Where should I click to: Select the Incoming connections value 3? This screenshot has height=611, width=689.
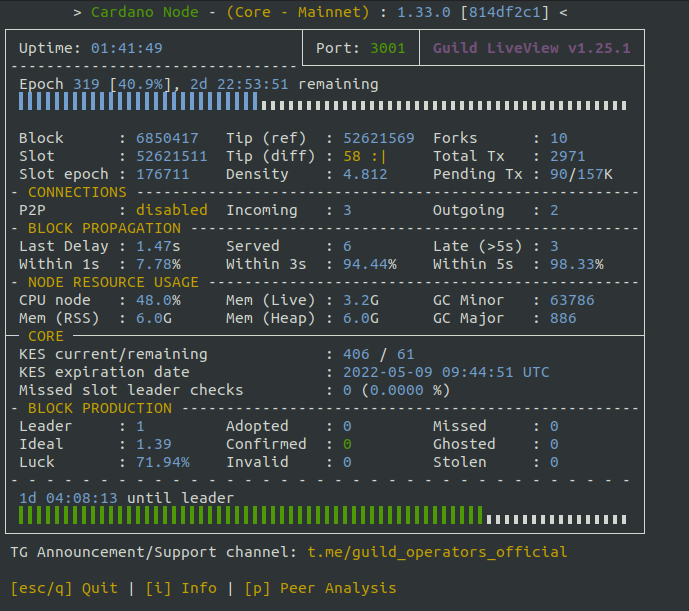(x=347, y=210)
